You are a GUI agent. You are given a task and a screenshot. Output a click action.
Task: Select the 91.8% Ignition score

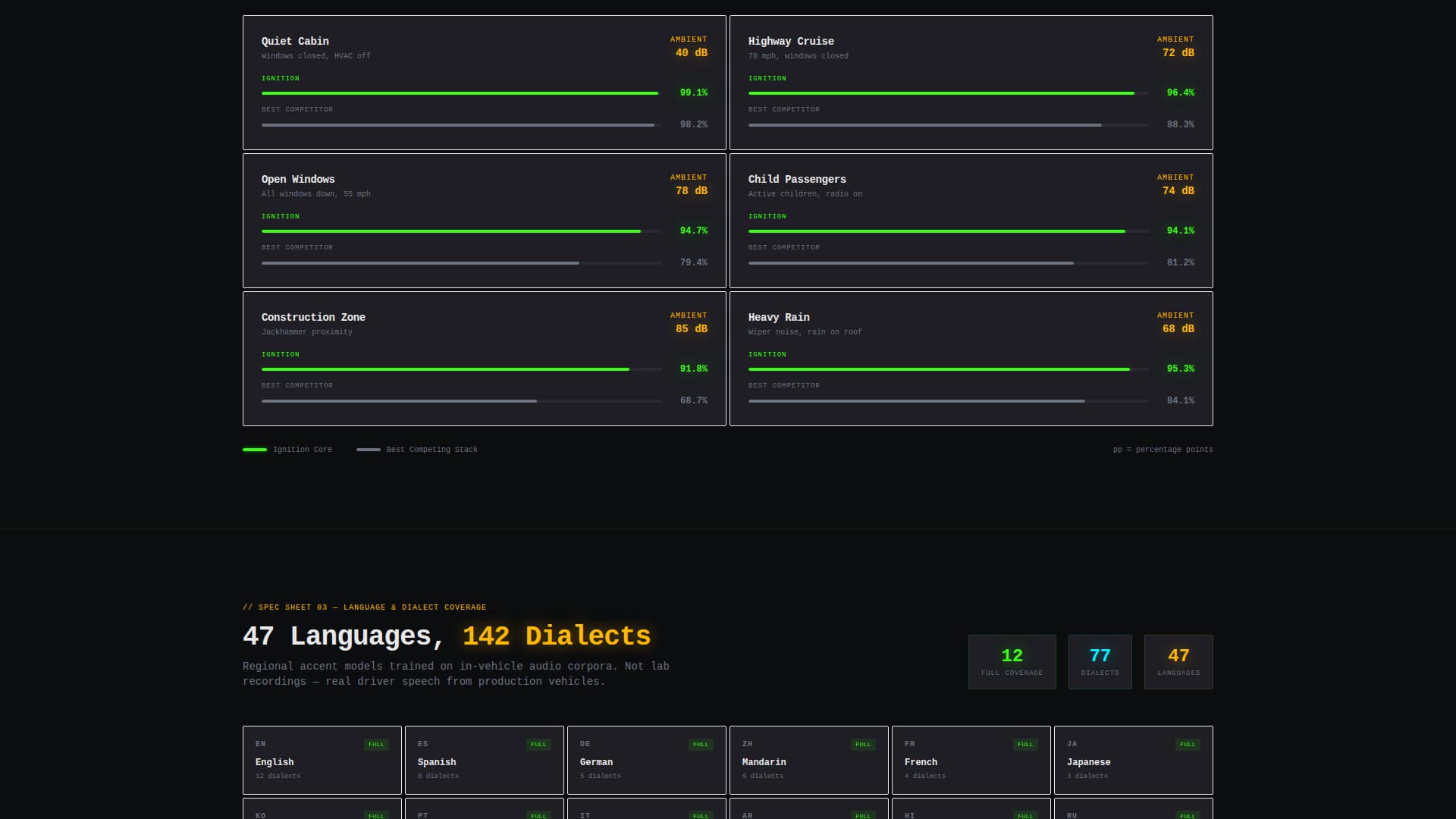click(x=694, y=369)
